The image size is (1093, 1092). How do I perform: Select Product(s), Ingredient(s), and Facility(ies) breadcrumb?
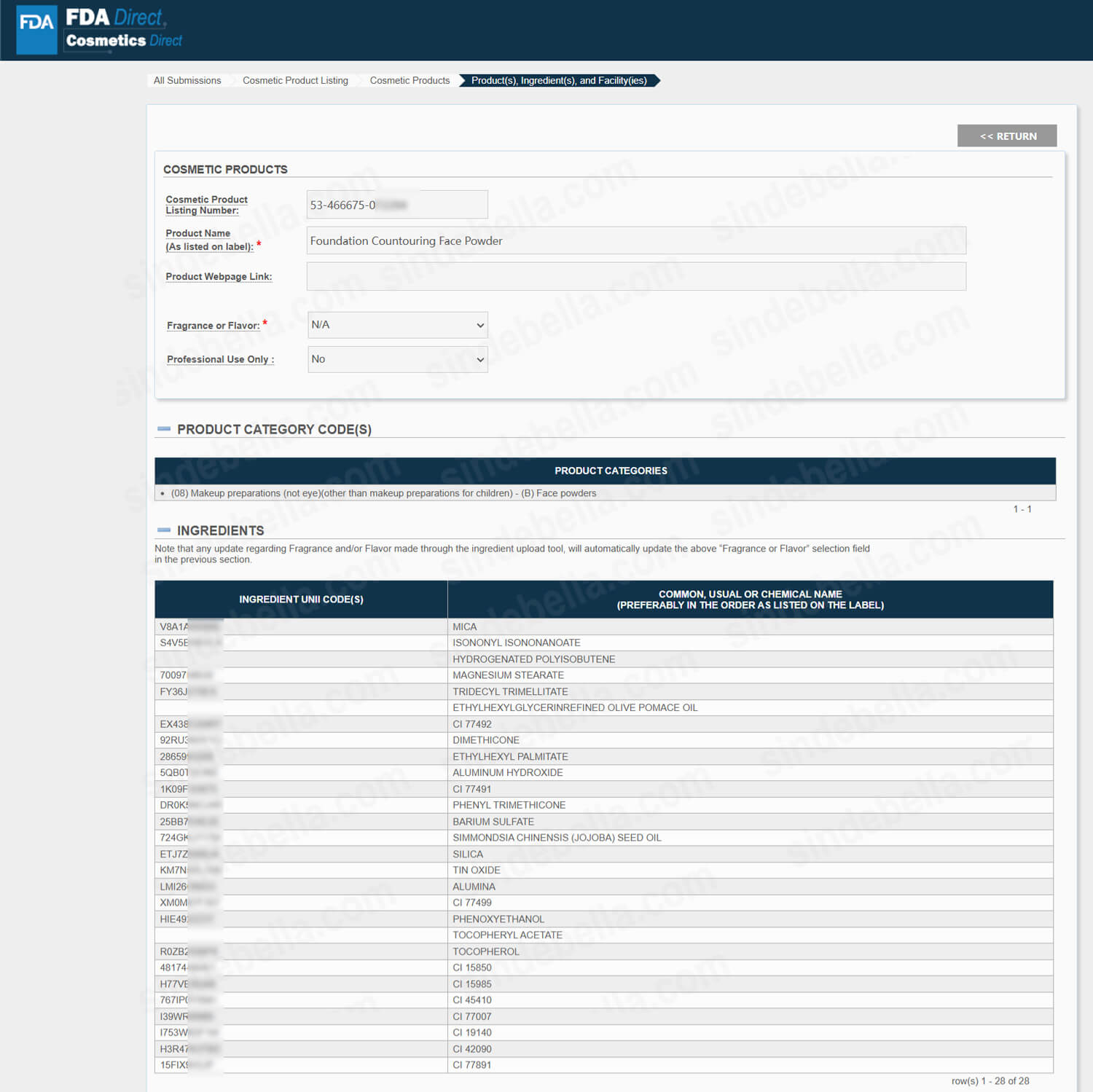click(558, 81)
